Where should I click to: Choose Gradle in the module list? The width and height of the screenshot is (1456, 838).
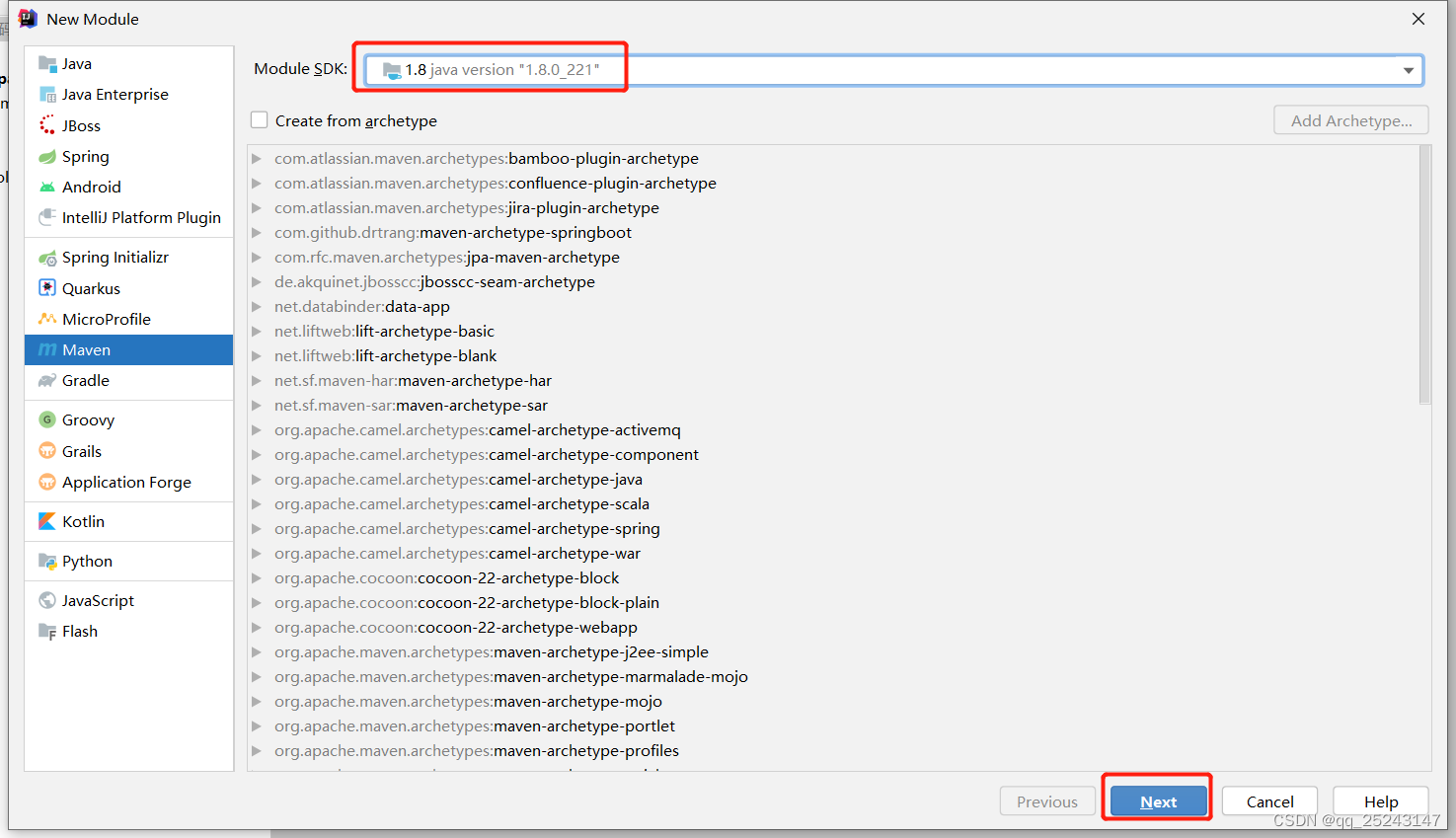[129, 381]
